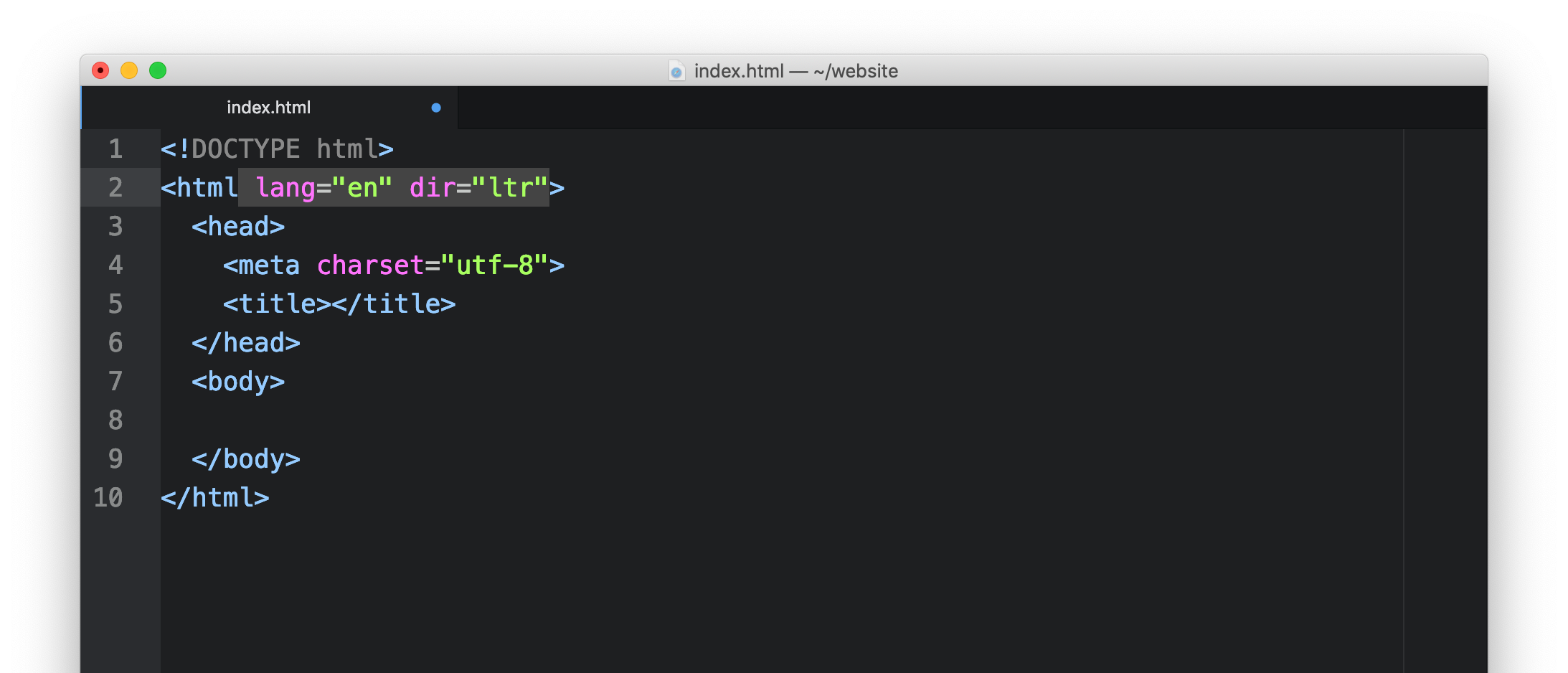The width and height of the screenshot is (1568, 673).
Task: Click the charset attribute in the meta tag
Action: [x=370, y=265]
